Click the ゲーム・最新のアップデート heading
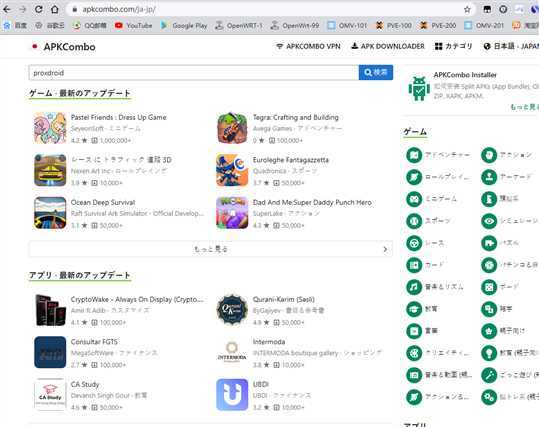 tap(80, 93)
